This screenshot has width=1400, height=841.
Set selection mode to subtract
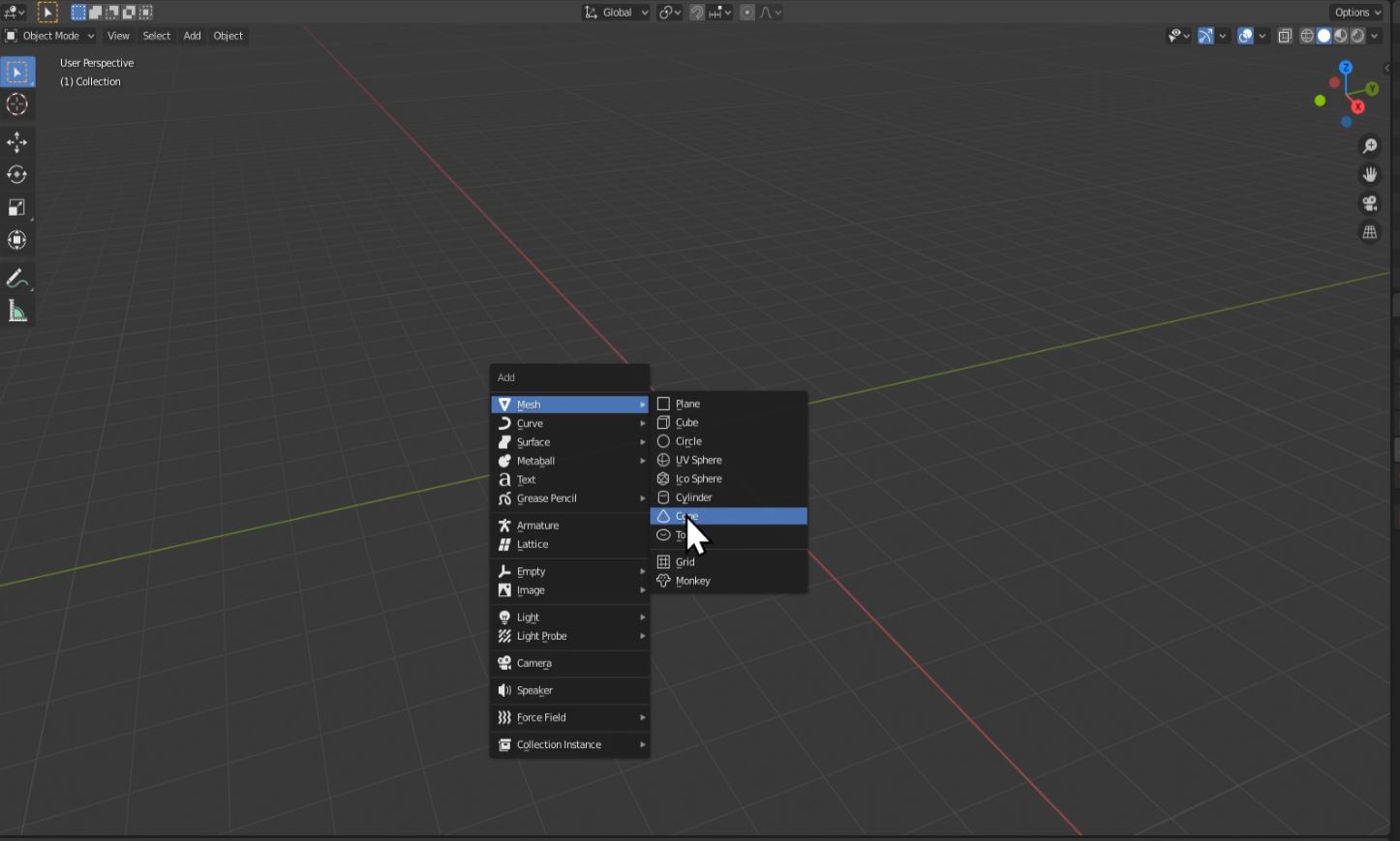[111, 13]
